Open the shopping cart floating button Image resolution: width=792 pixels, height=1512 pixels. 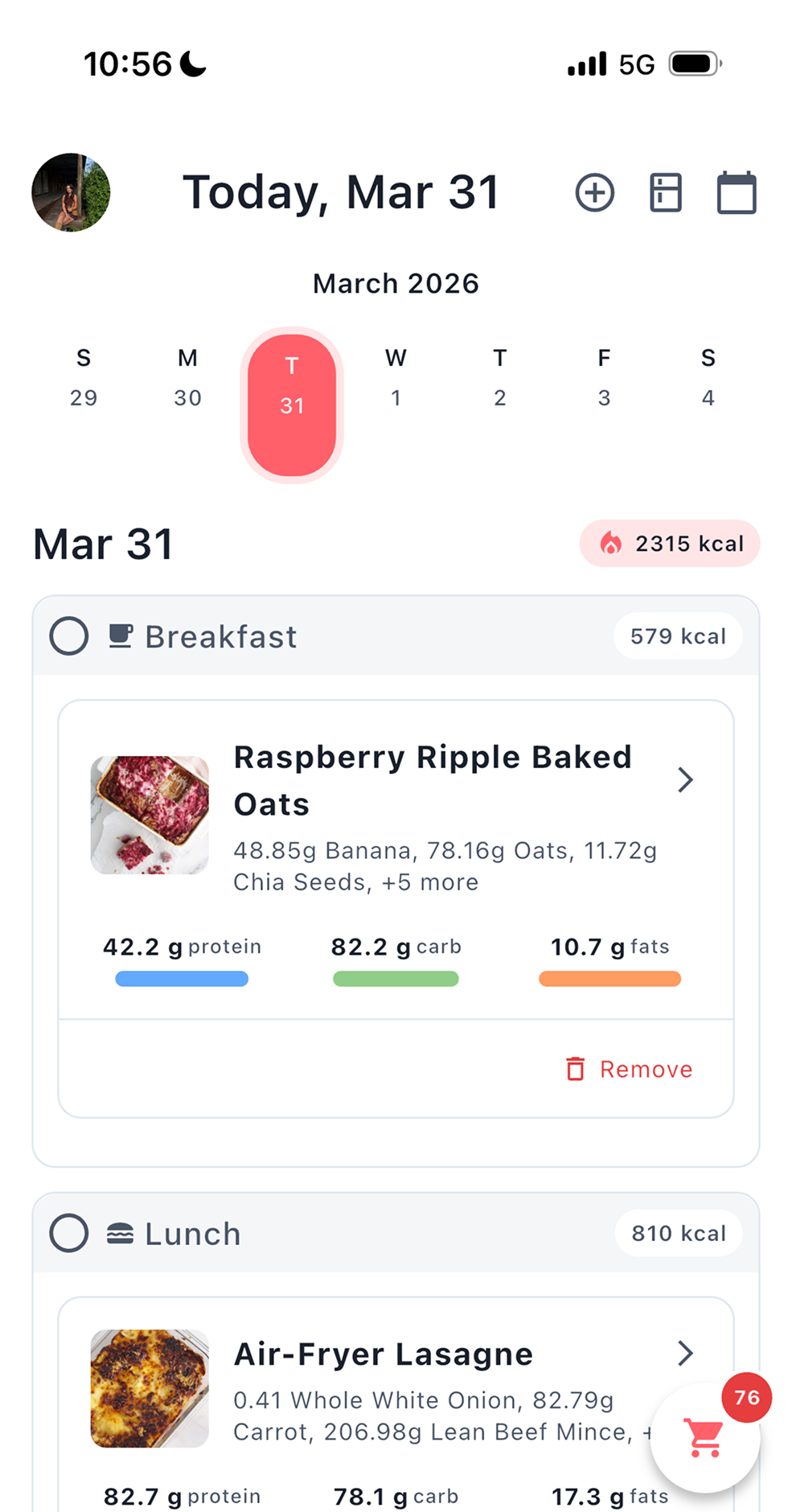tap(704, 1438)
